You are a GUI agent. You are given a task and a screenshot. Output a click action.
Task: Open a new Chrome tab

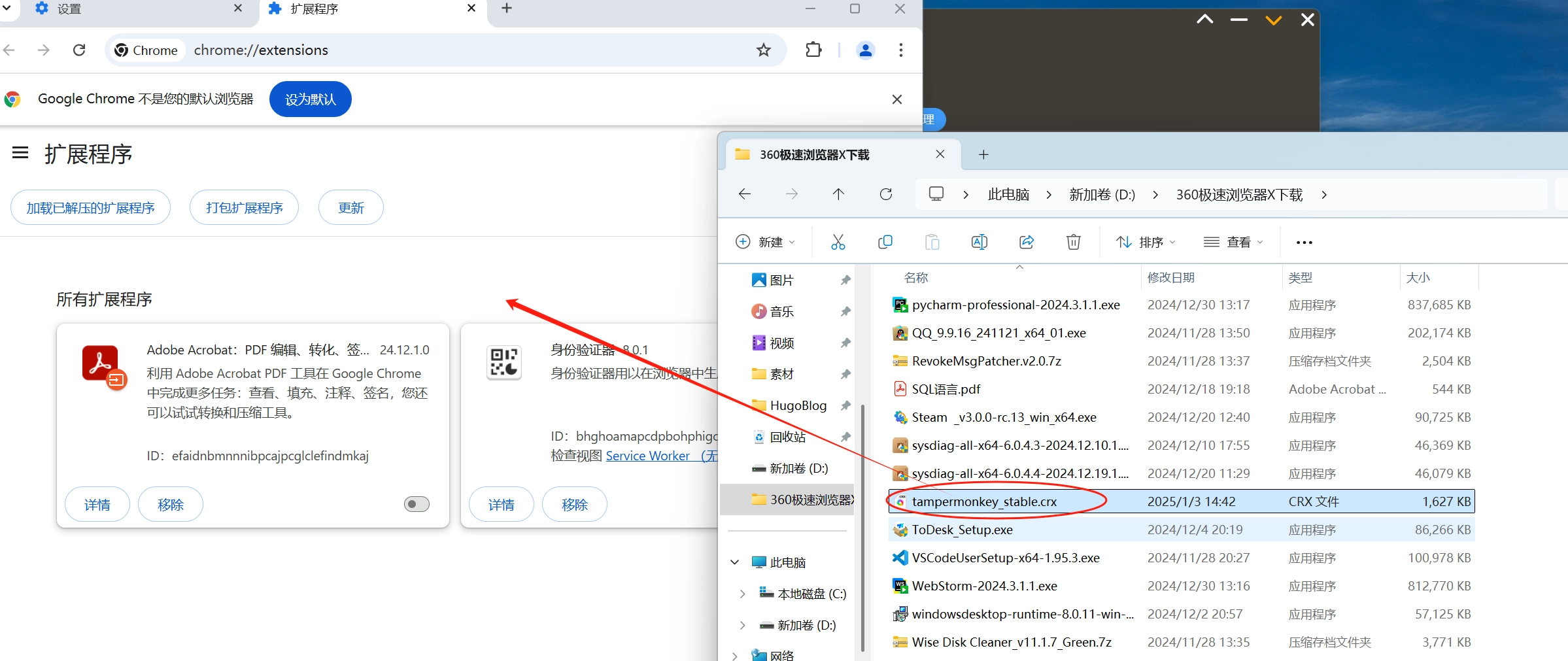[x=507, y=8]
